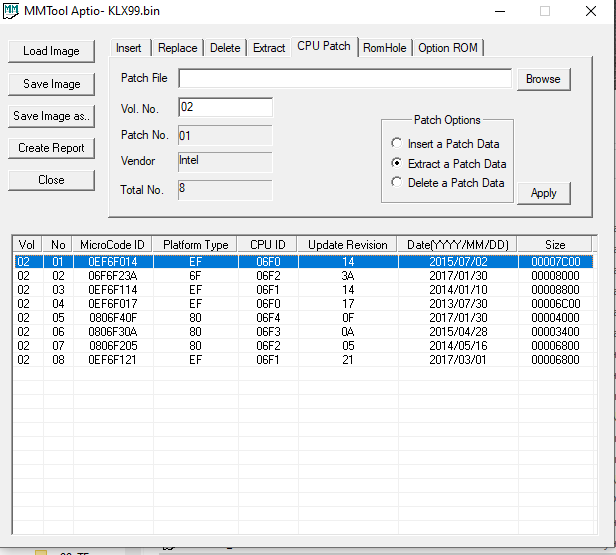Choose Extract a Patch Data radio button

tap(448, 163)
